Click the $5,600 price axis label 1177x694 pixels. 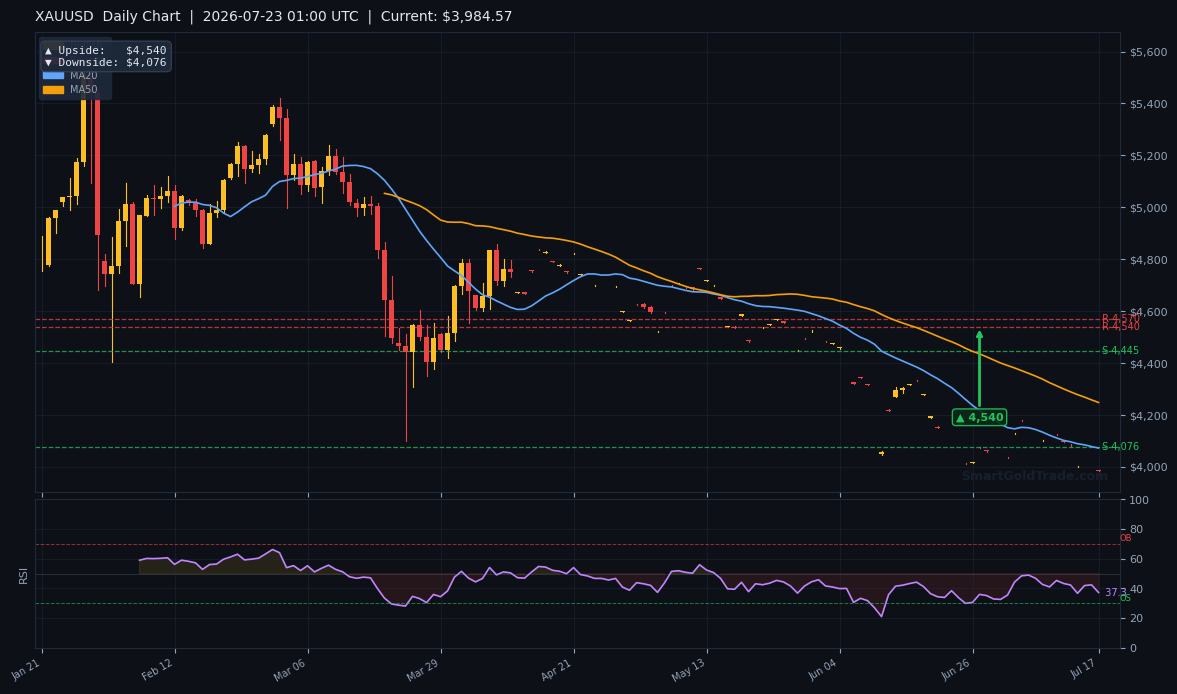tap(1148, 53)
